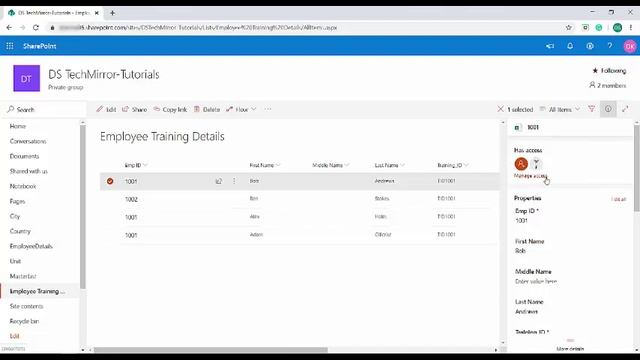Click Middle Name 'Enter value here' field
640x360 pixels.
pyautogui.click(x=536, y=281)
